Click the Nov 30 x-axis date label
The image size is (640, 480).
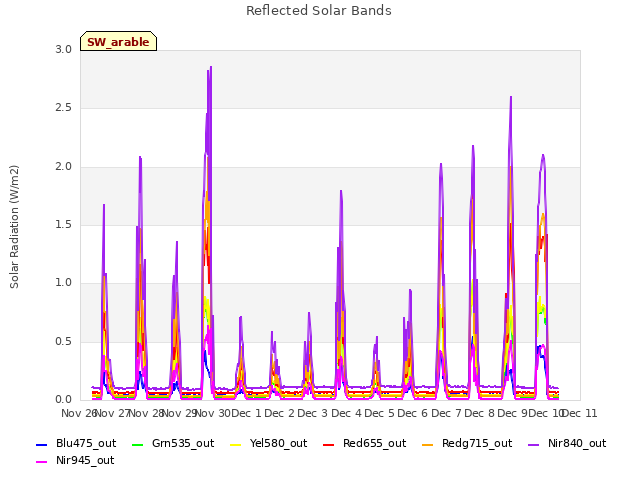[213, 413]
